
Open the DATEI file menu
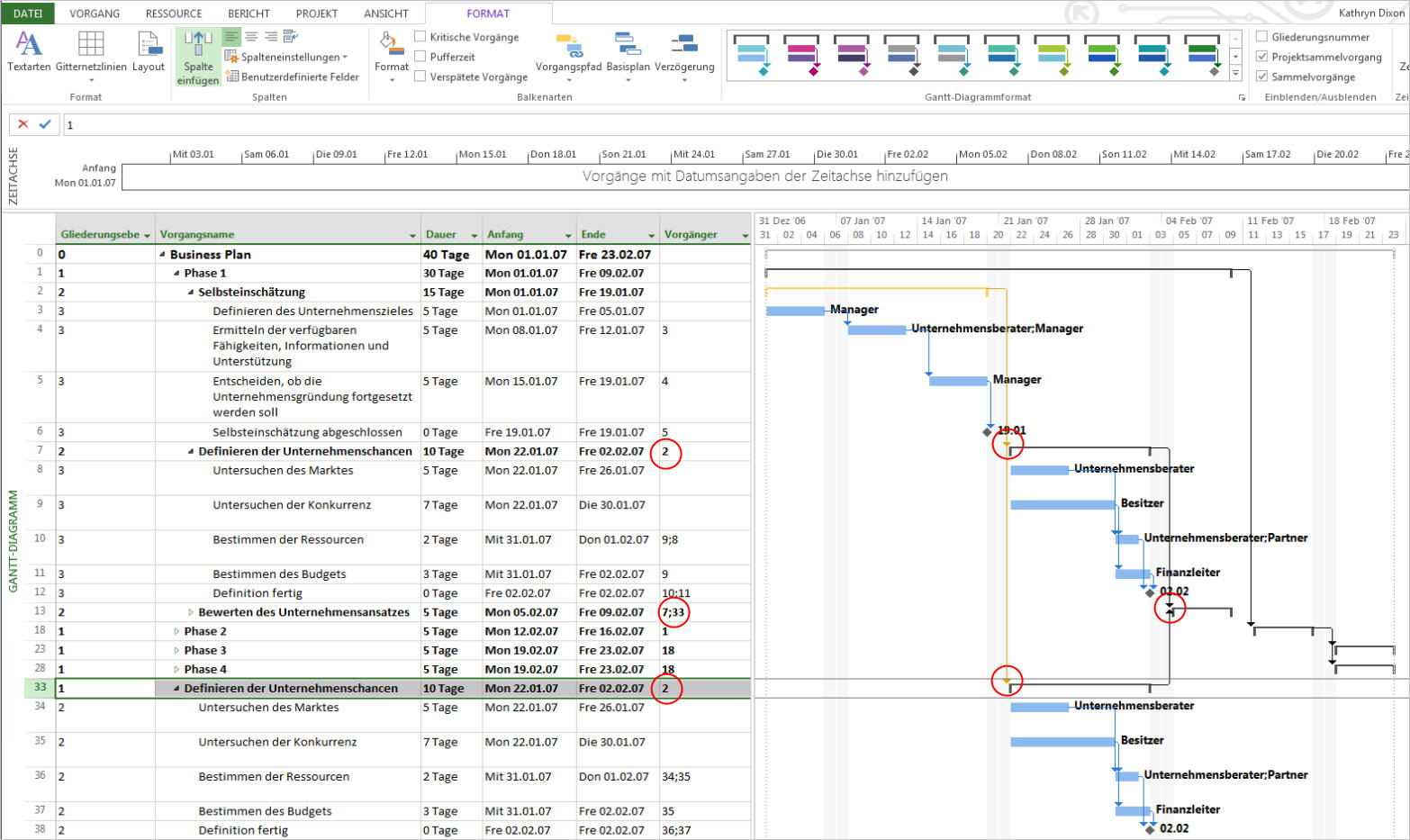click(x=28, y=14)
